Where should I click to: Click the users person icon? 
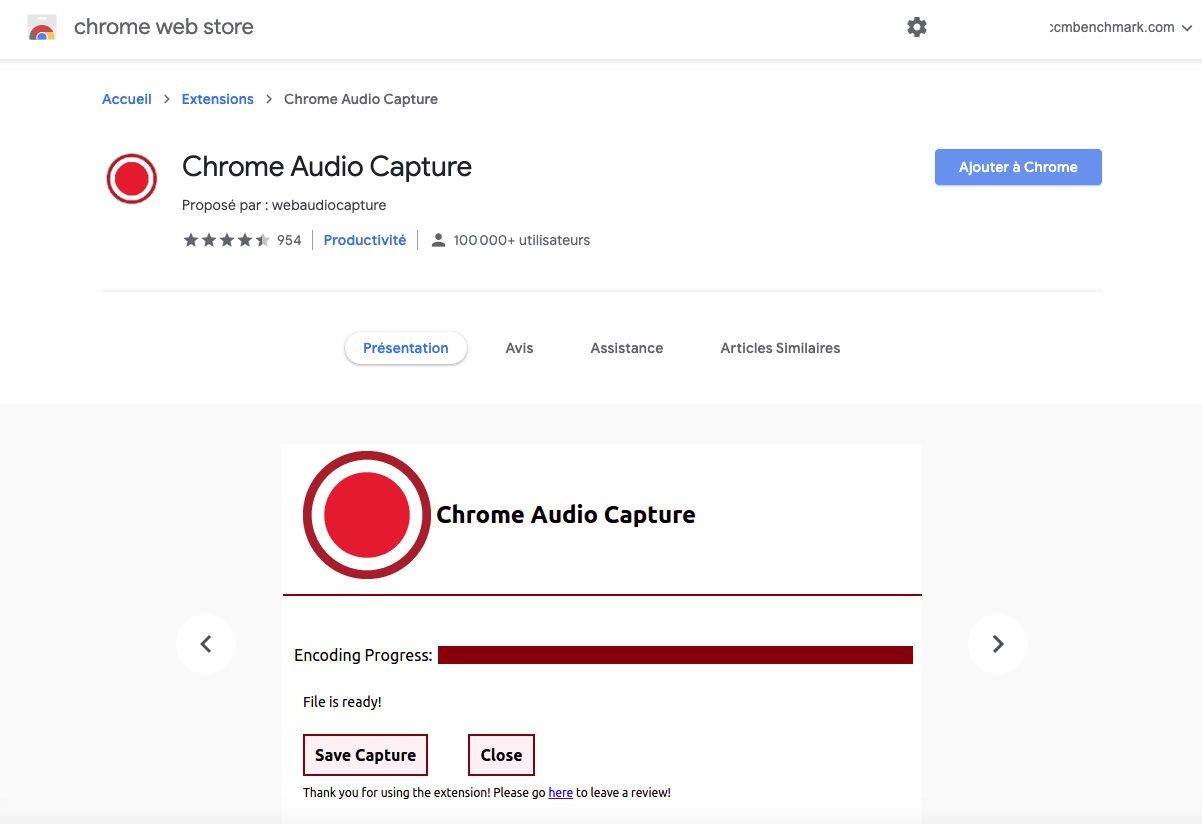pyautogui.click(x=438, y=240)
